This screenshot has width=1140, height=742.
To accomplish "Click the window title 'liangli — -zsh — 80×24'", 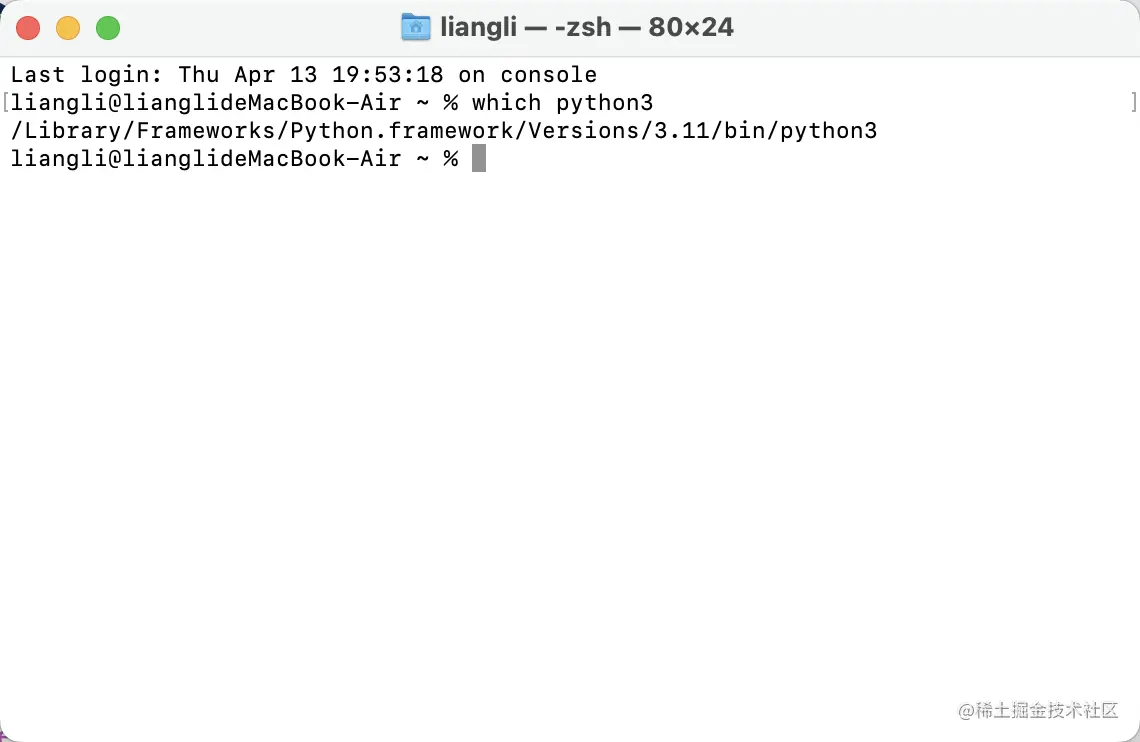I will pyautogui.click(x=587, y=27).
